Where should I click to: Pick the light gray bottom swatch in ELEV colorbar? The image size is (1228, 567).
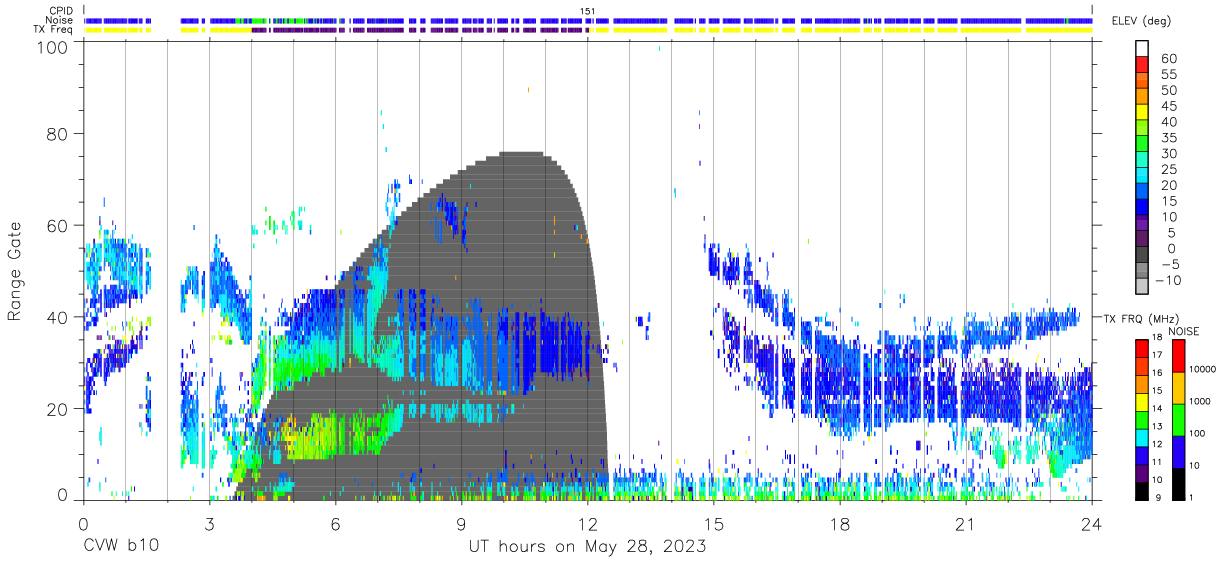point(1143,286)
